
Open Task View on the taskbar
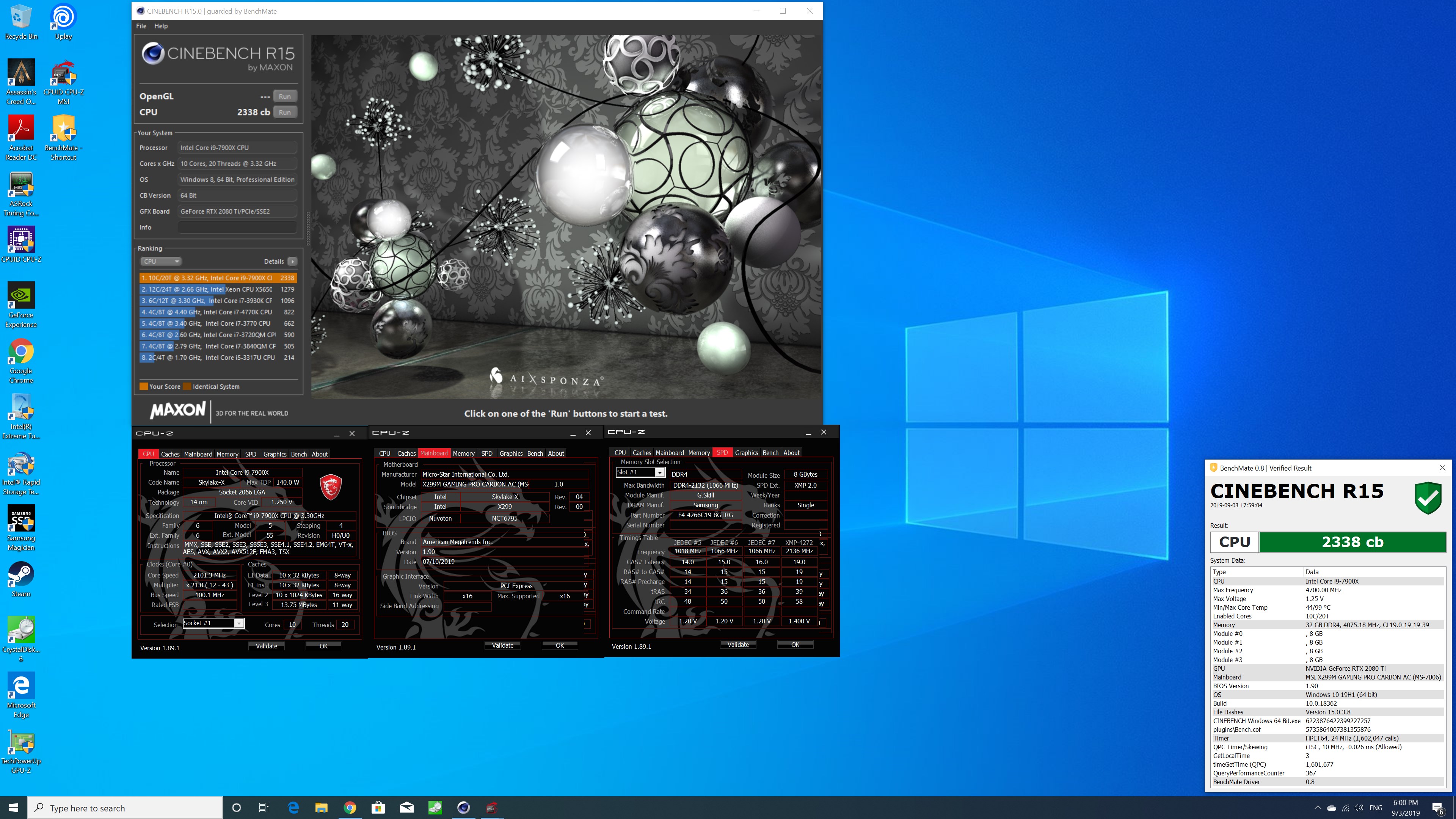coord(264,808)
